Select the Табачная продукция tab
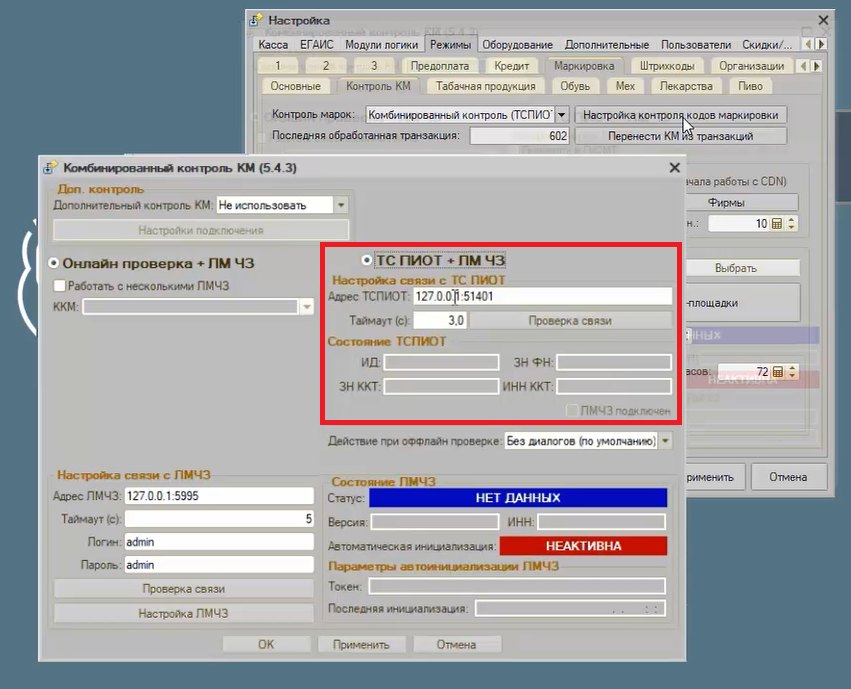851x689 pixels. pos(485,86)
